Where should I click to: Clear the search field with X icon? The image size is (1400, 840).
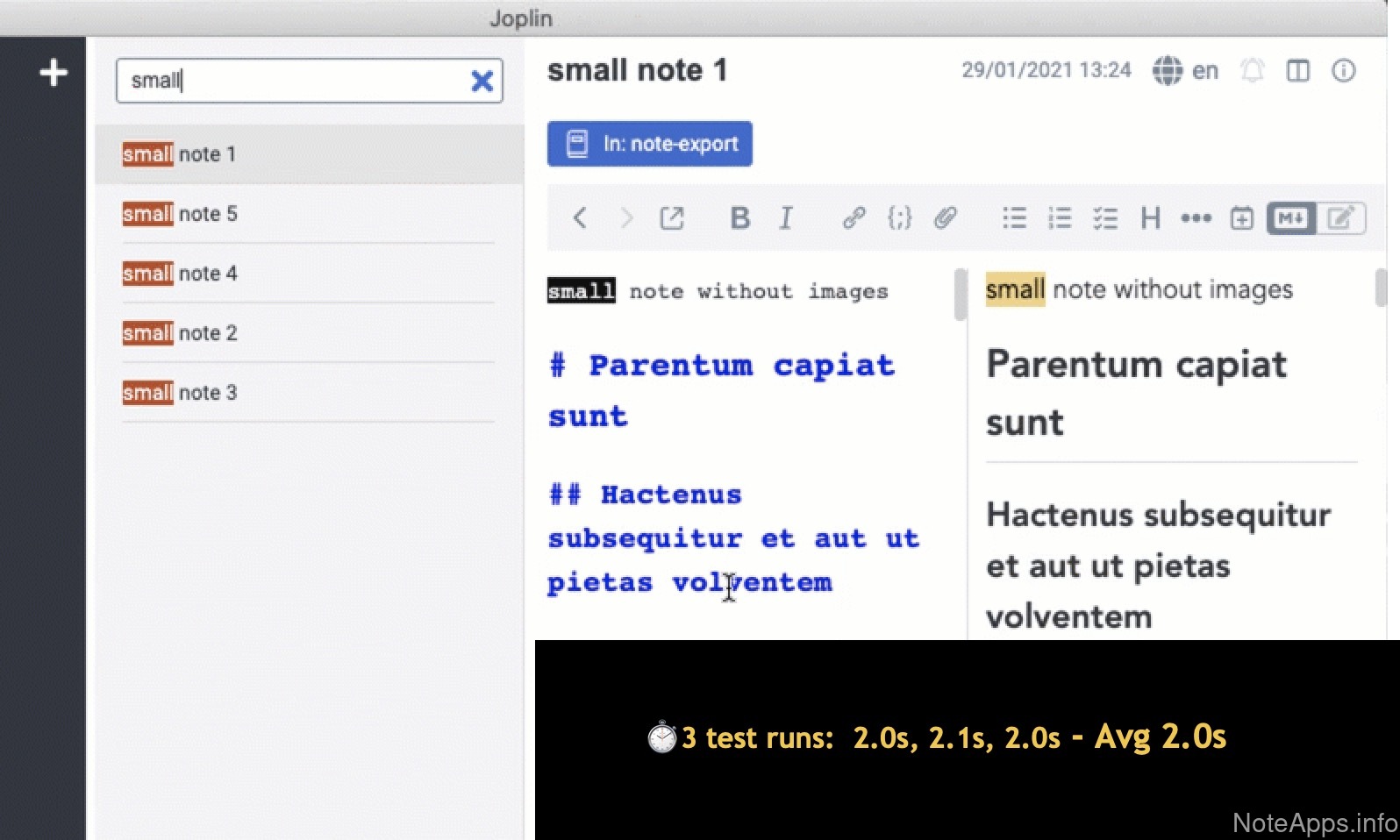(x=482, y=82)
